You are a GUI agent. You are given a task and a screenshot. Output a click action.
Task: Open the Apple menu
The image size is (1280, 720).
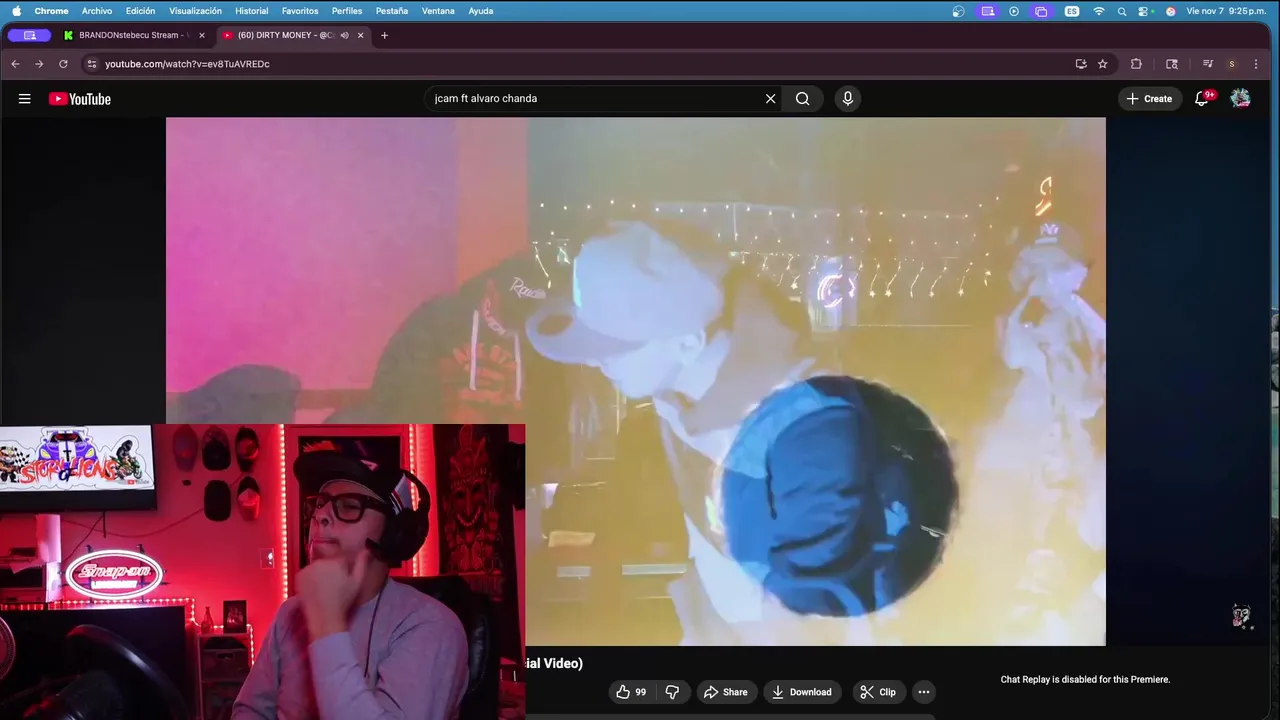tap(16, 11)
